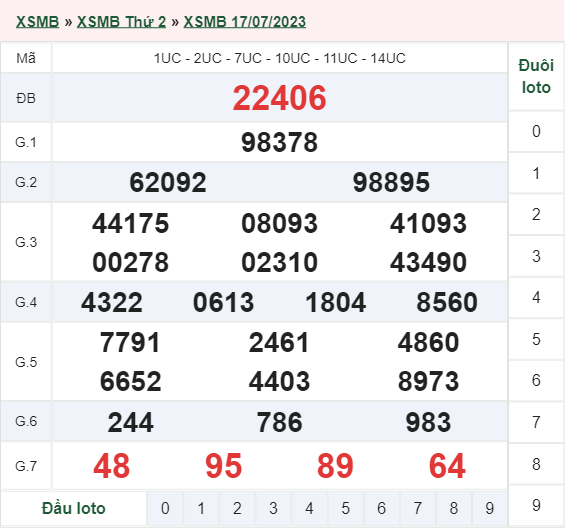This screenshot has width=565, height=528.
Task: Select Đuôi loto digit 2
Action: [536, 214]
